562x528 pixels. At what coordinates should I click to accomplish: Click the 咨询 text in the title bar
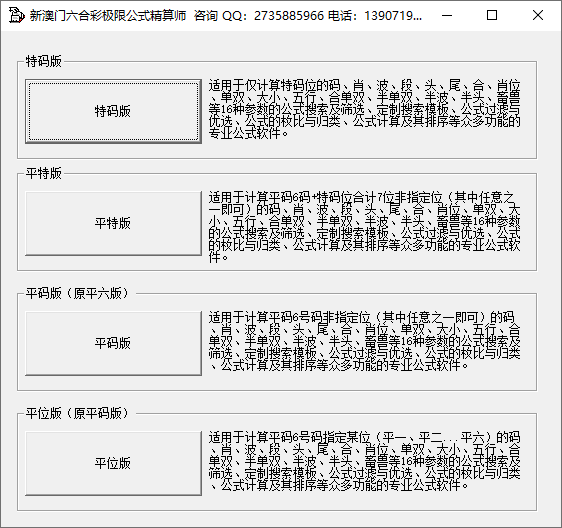coord(206,16)
